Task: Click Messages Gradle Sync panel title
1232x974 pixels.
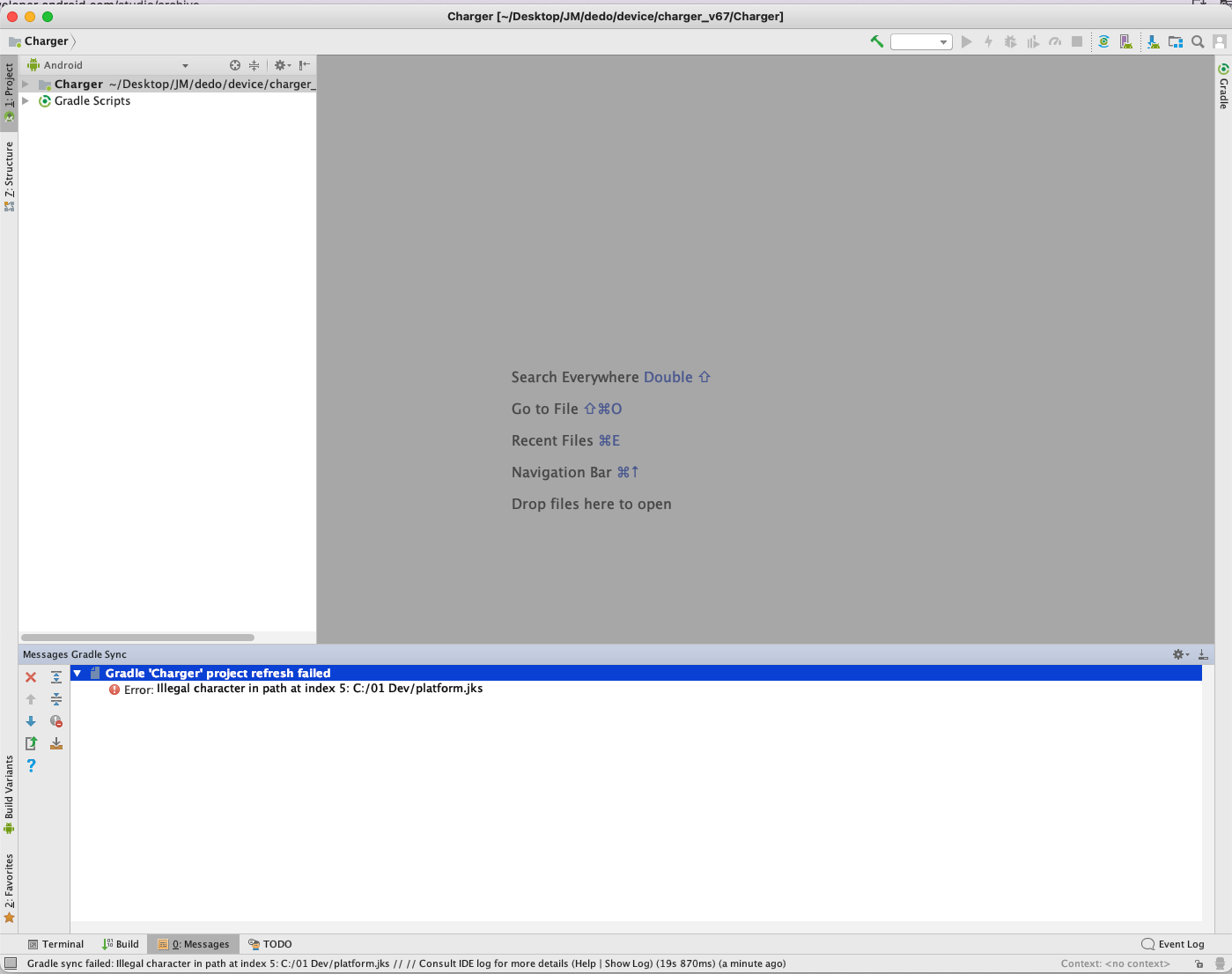Action: click(75, 654)
